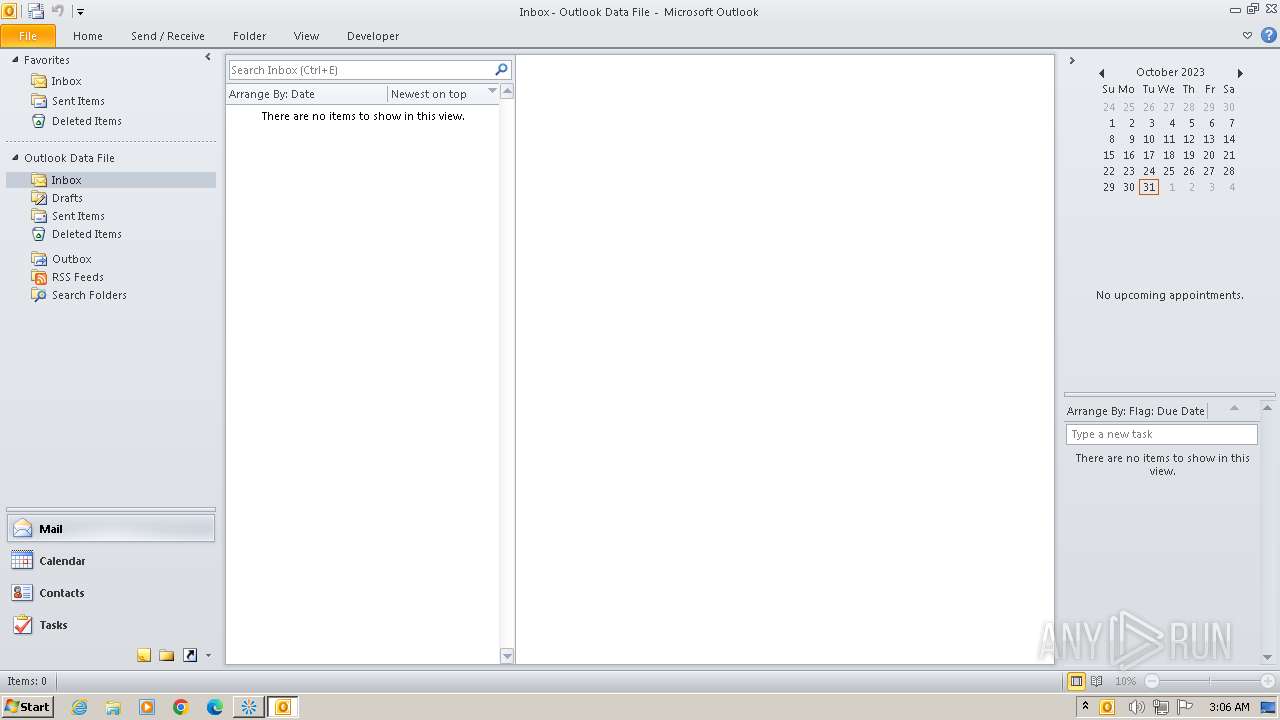Switch to the Mail module

(111, 529)
